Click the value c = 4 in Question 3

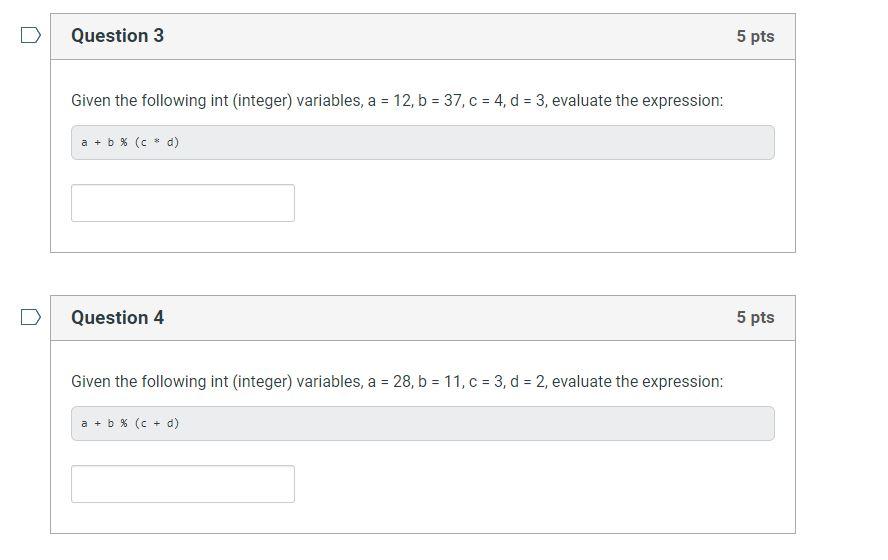pyautogui.click(x=486, y=101)
